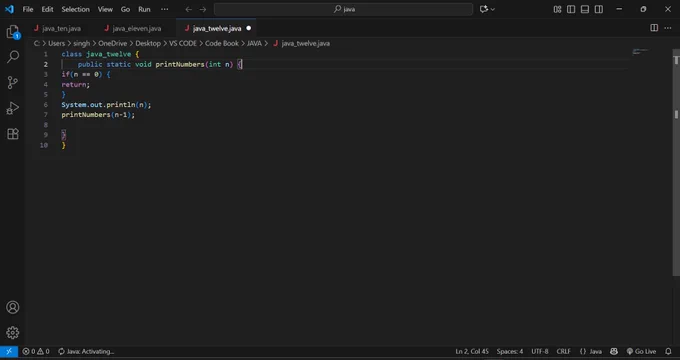Click Java: Activating status
680x360 pixels.
point(86,351)
